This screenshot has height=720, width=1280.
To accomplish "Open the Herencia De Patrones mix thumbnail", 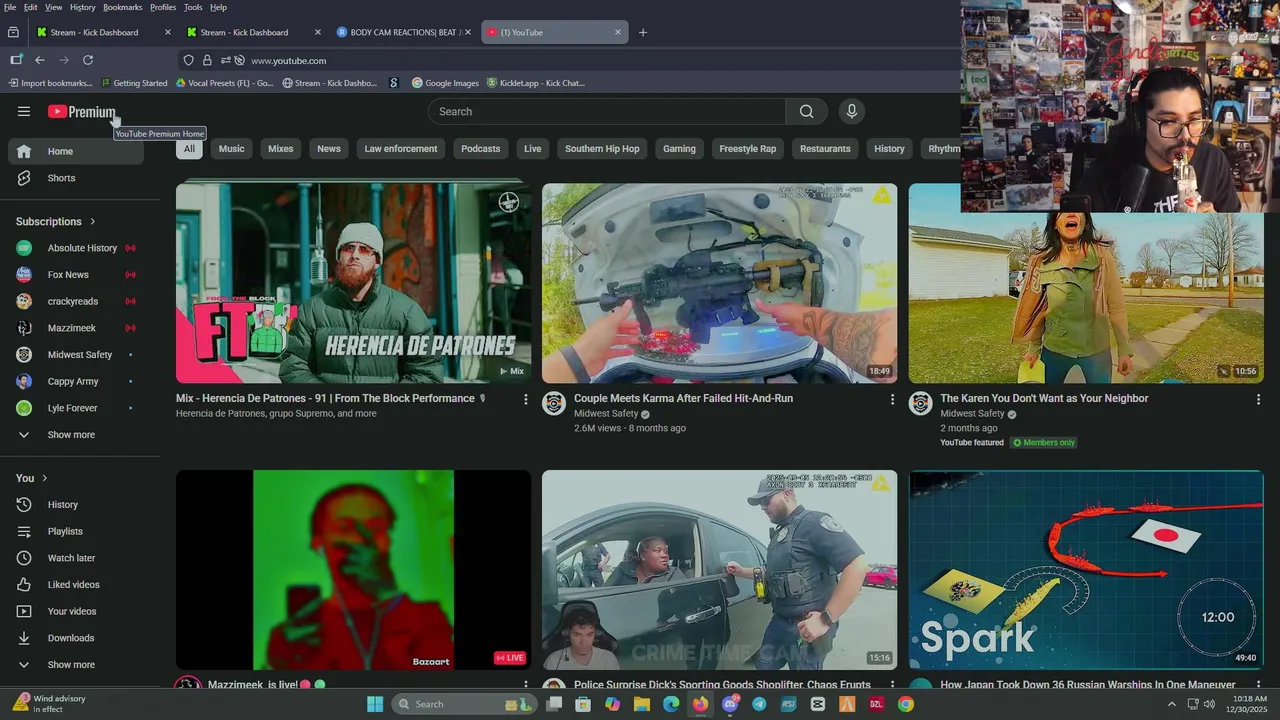I will (x=353, y=283).
